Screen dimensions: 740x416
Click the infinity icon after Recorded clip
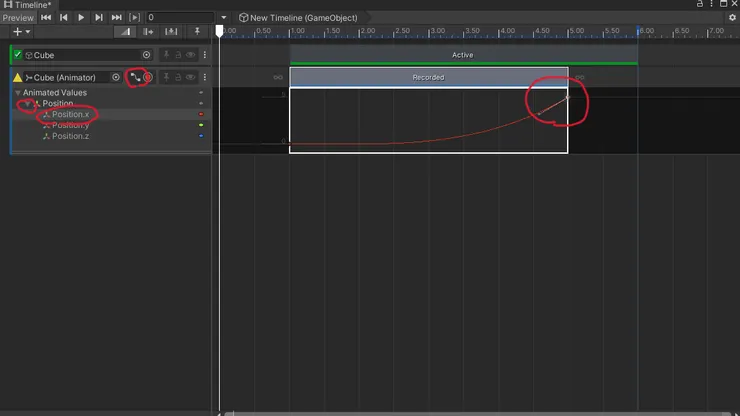(580, 77)
